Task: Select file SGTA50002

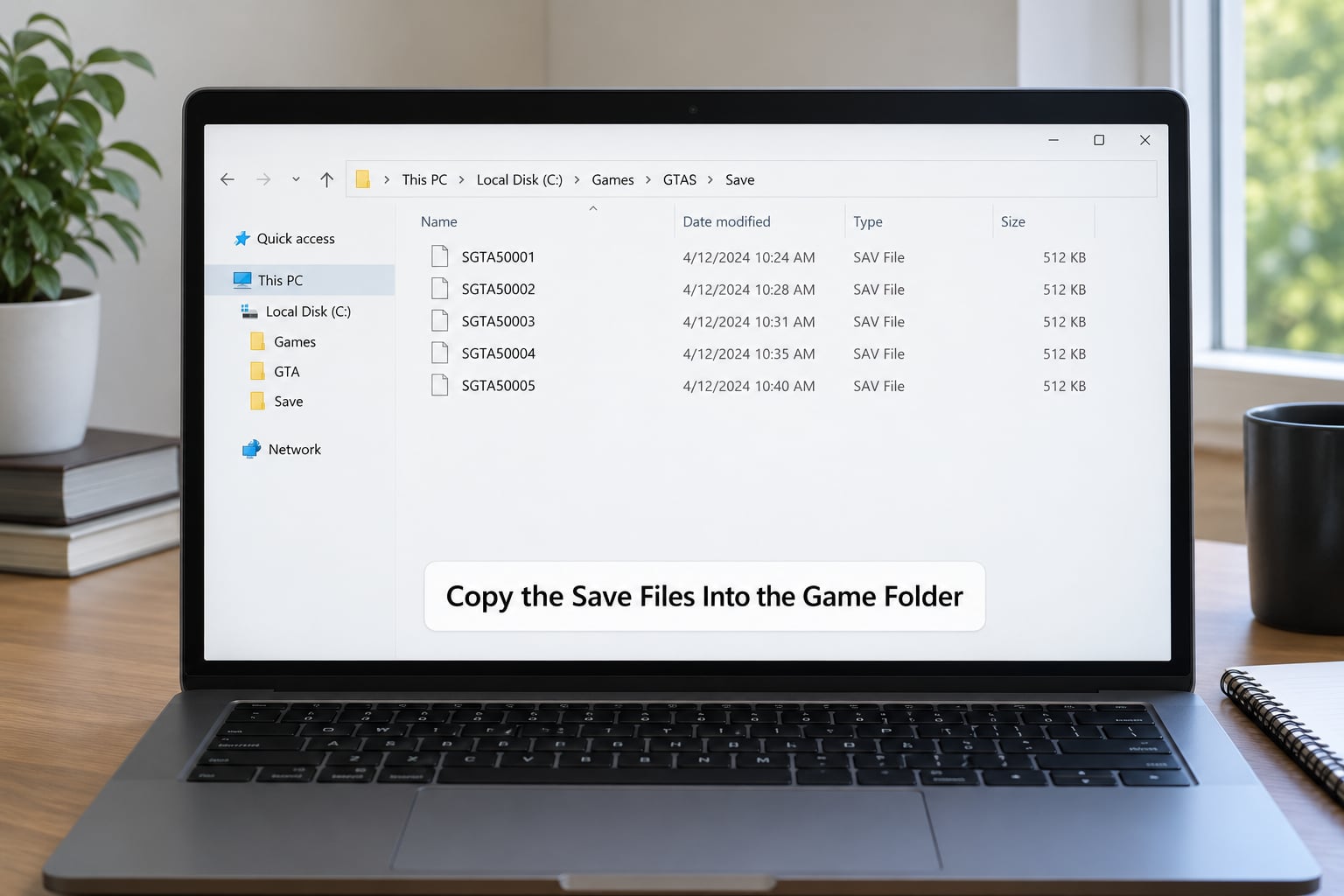Action: 498,290
